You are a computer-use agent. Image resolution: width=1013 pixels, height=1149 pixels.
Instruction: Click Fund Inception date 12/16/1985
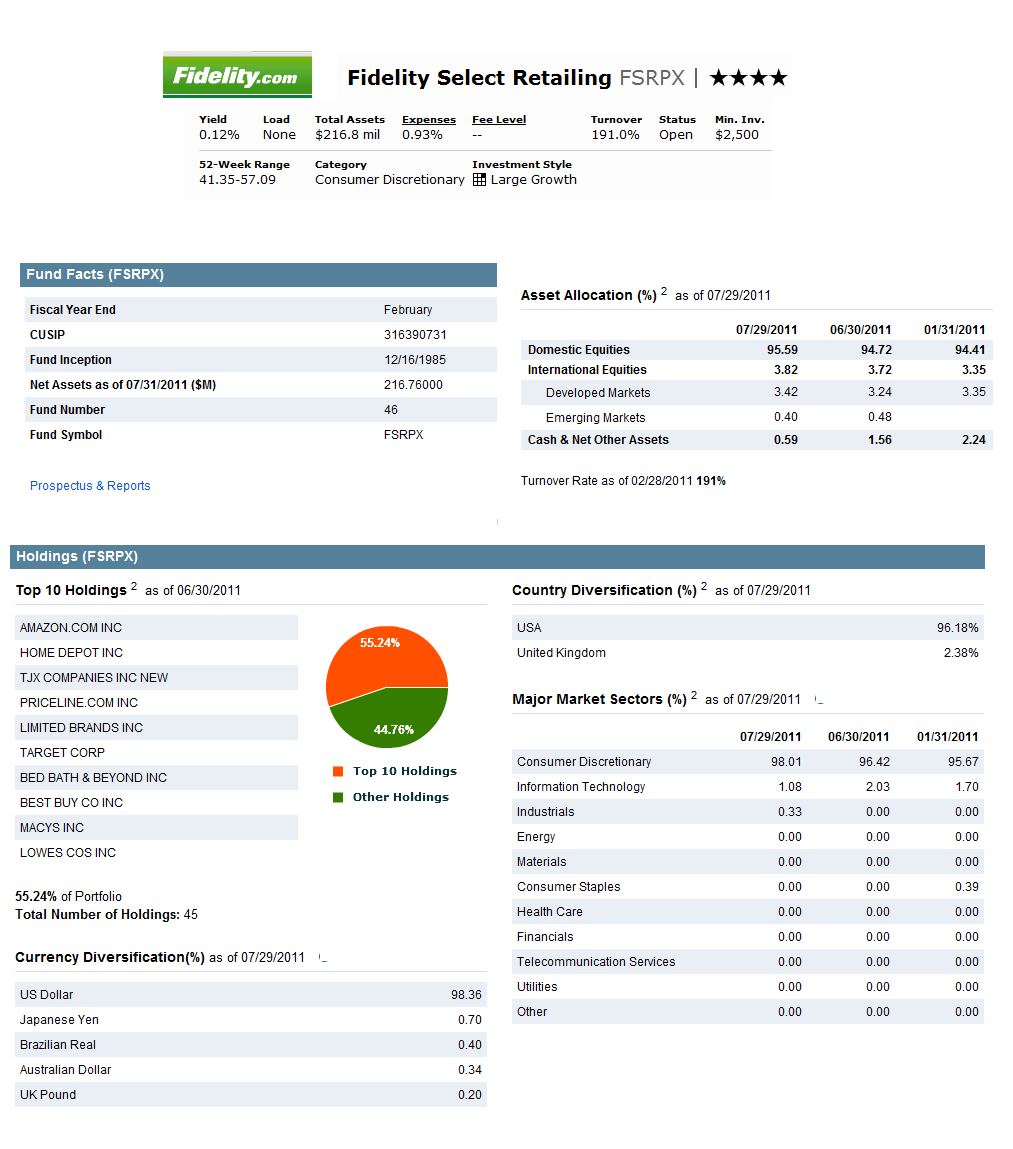point(415,360)
